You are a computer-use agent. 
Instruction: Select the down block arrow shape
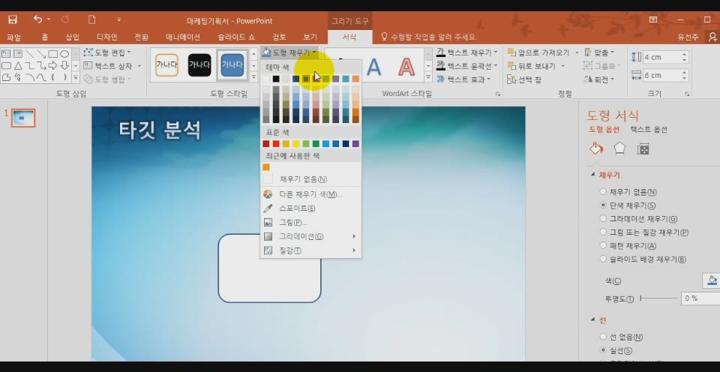point(65,66)
